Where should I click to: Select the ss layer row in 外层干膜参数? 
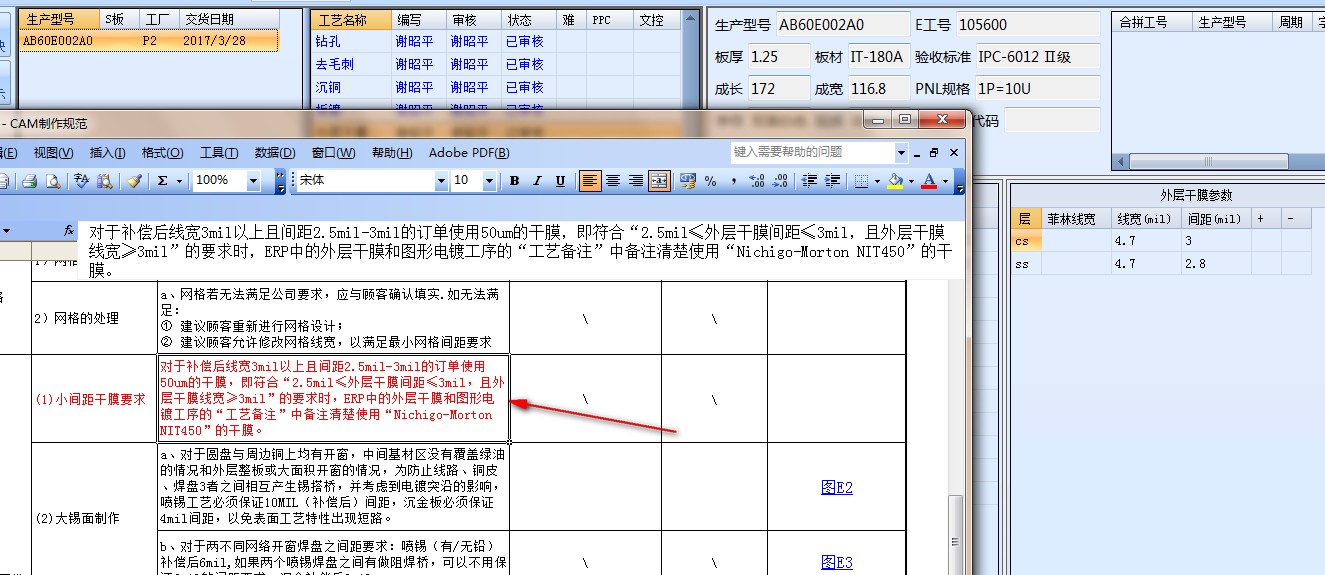point(1160,264)
